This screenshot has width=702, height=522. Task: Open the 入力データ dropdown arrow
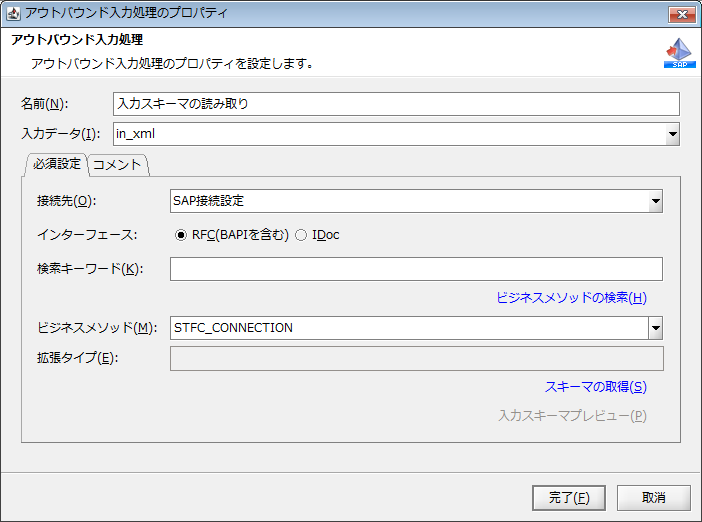tap(672, 134)
